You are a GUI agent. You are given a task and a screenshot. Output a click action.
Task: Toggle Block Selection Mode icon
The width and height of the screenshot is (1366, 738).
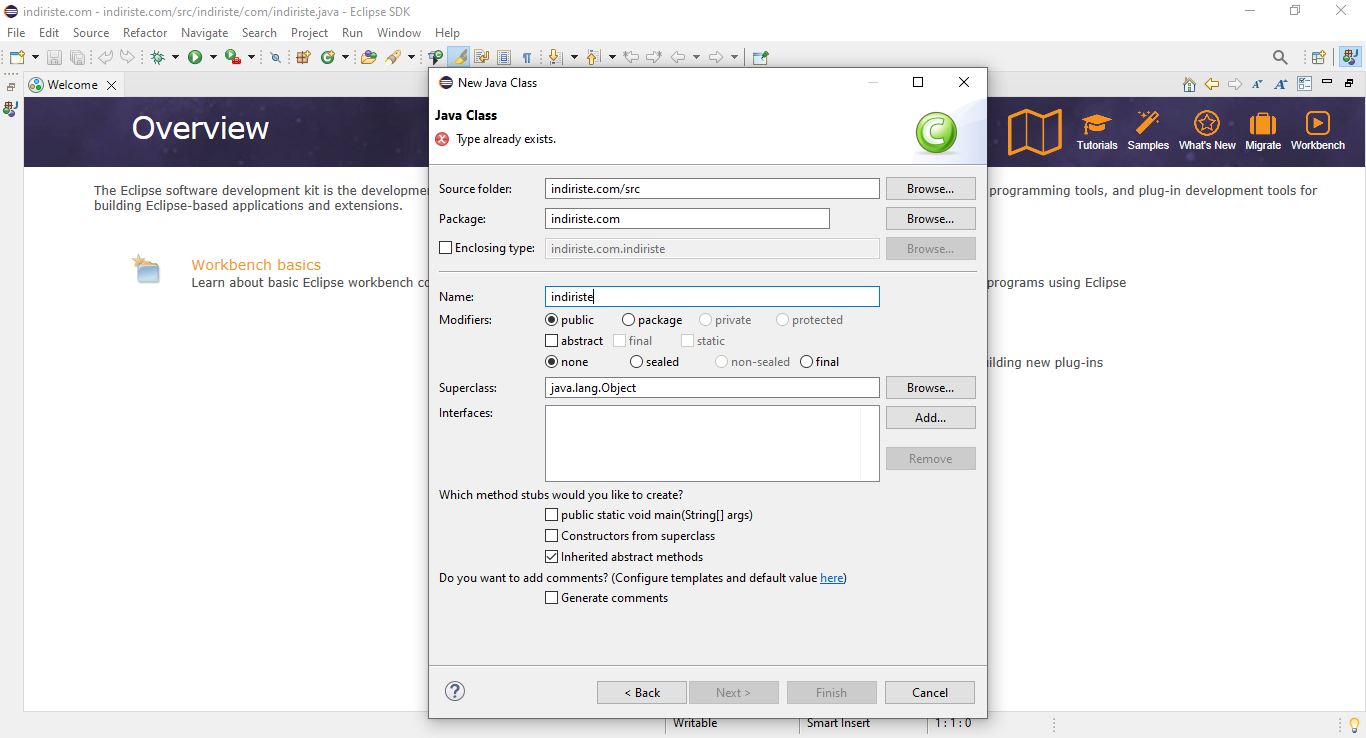tap(503, 57)
